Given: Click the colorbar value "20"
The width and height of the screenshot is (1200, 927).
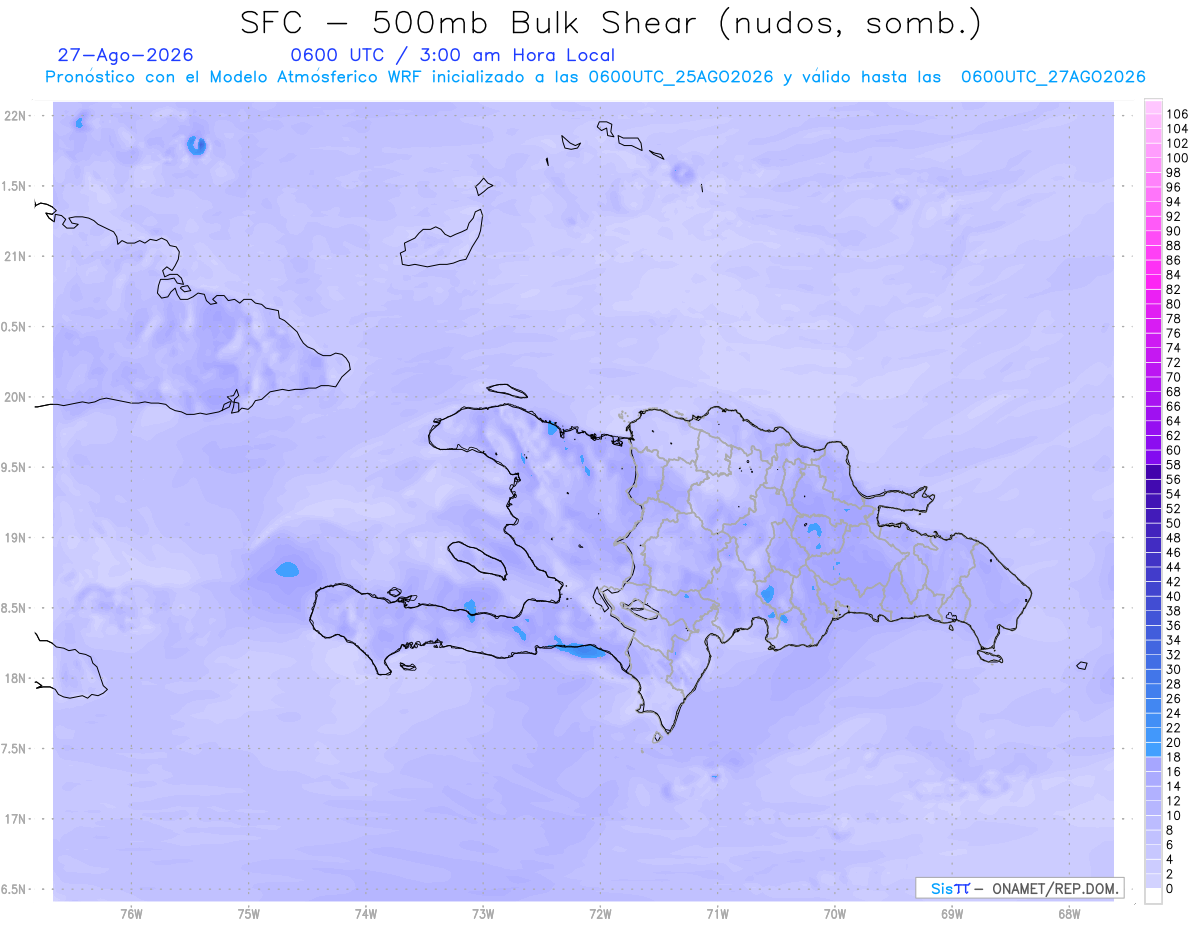Looking at the screenshot, I should (x=1173, y=742).
